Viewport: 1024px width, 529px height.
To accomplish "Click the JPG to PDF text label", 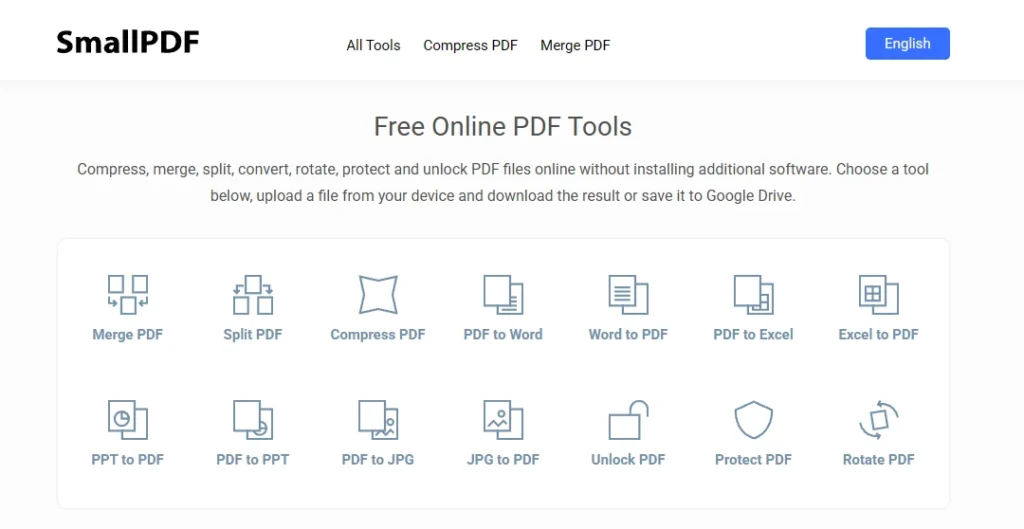I will pos(503,460).
